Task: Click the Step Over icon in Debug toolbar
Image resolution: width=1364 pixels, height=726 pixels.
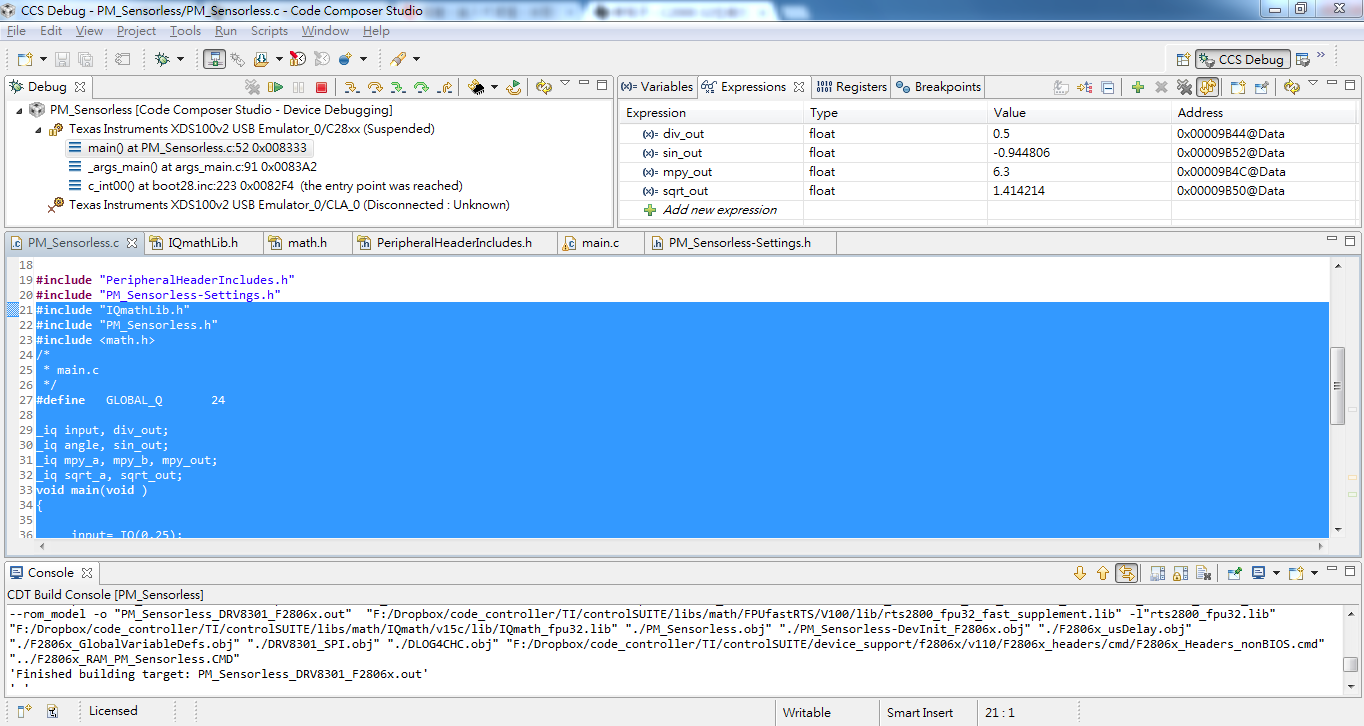Action: click(376, 86)
